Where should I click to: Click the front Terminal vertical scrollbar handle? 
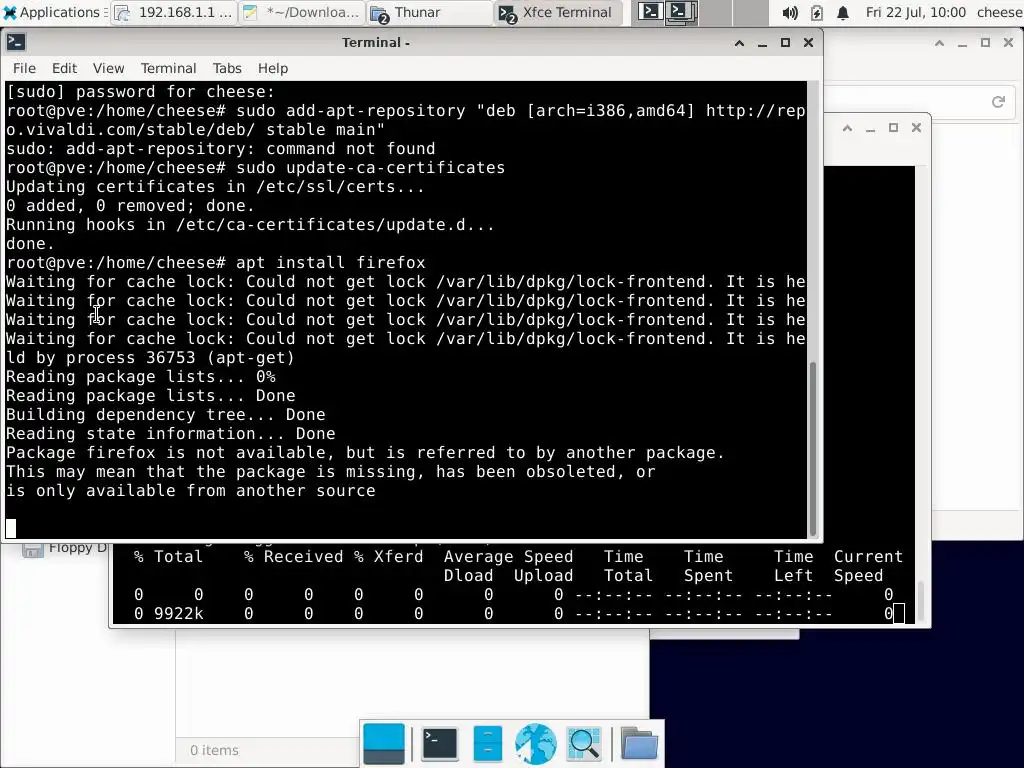tap(813, 448)
